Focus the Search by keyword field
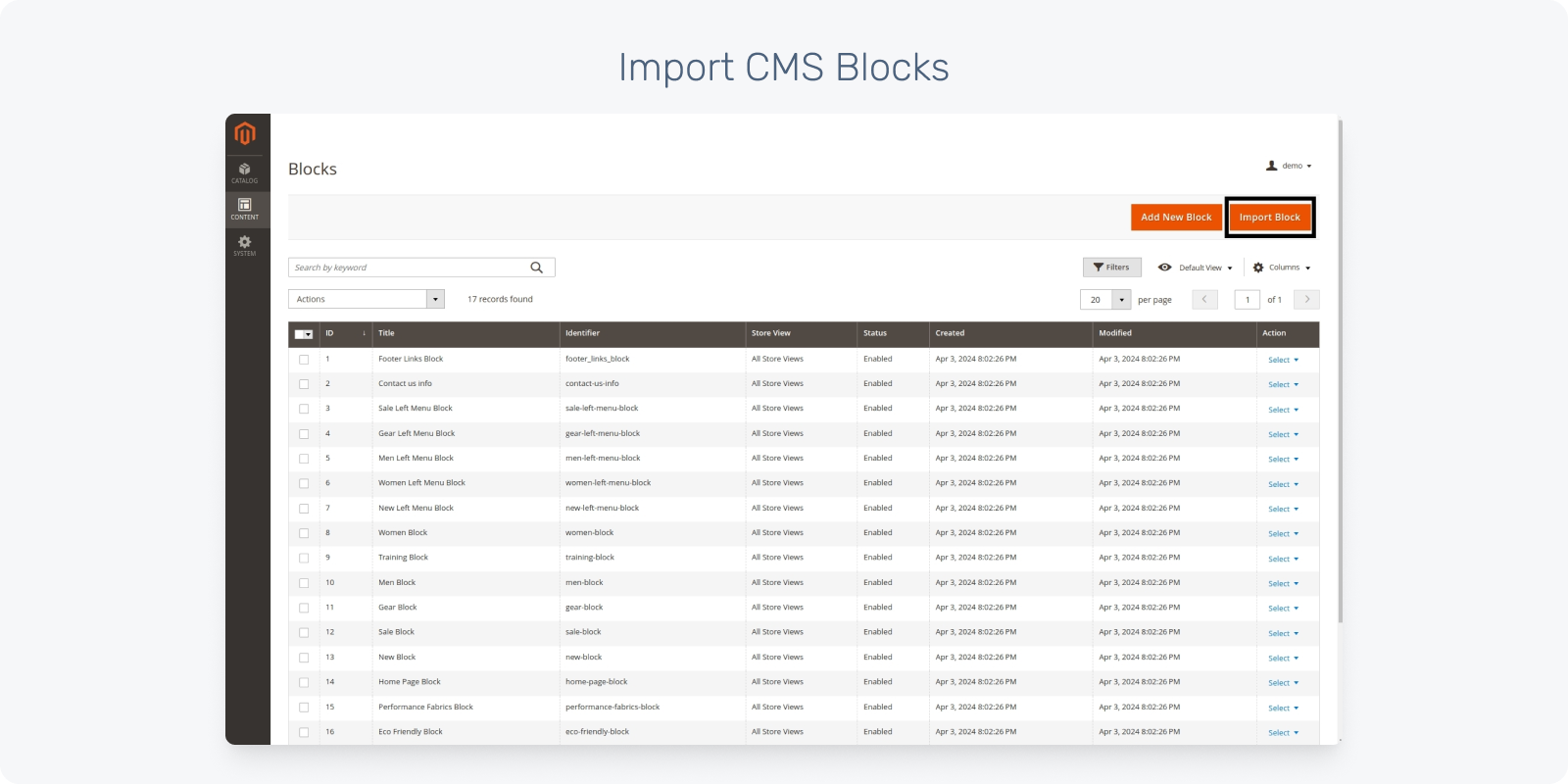 [x=407, y=268]
